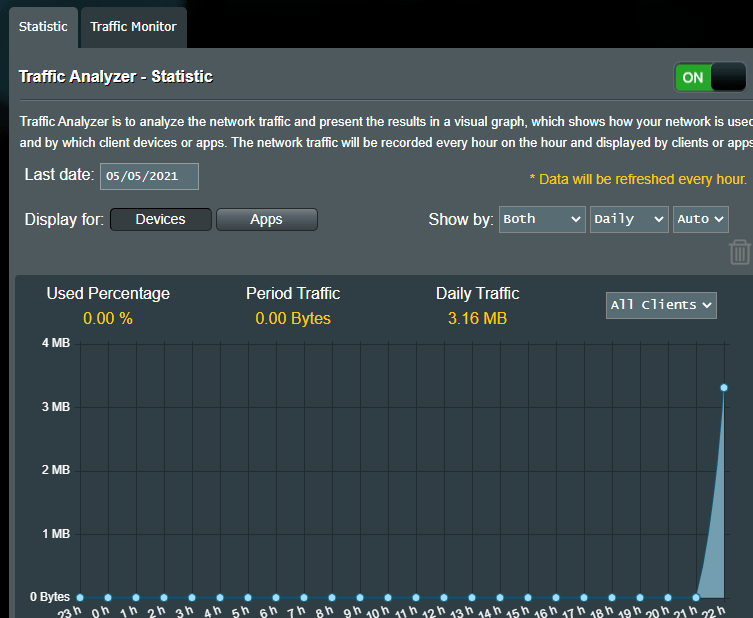Open the Traffic Monitor tab
Viewport: 753px width, 618px height.
click(133, 27)
